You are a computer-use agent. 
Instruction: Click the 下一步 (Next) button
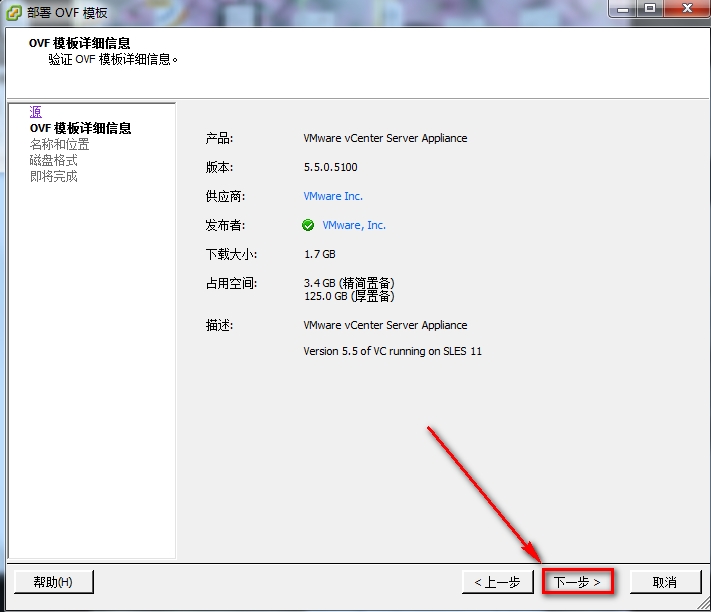coord(578,582)
